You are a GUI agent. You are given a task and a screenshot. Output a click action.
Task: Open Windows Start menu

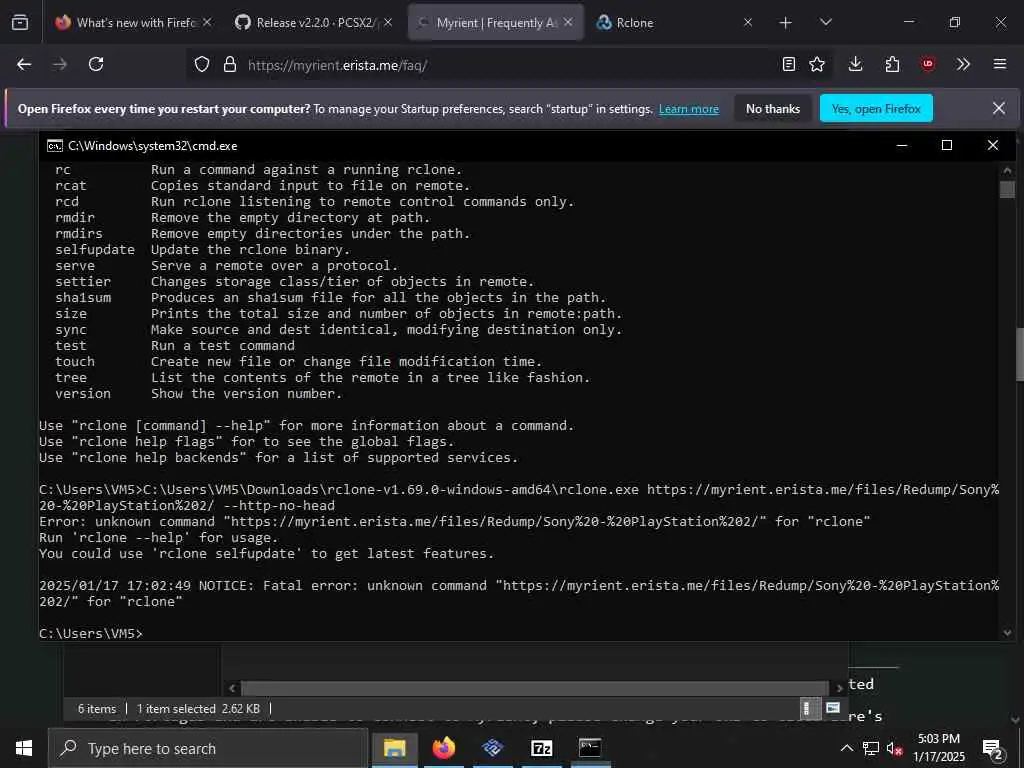click(x=24, y=748)
